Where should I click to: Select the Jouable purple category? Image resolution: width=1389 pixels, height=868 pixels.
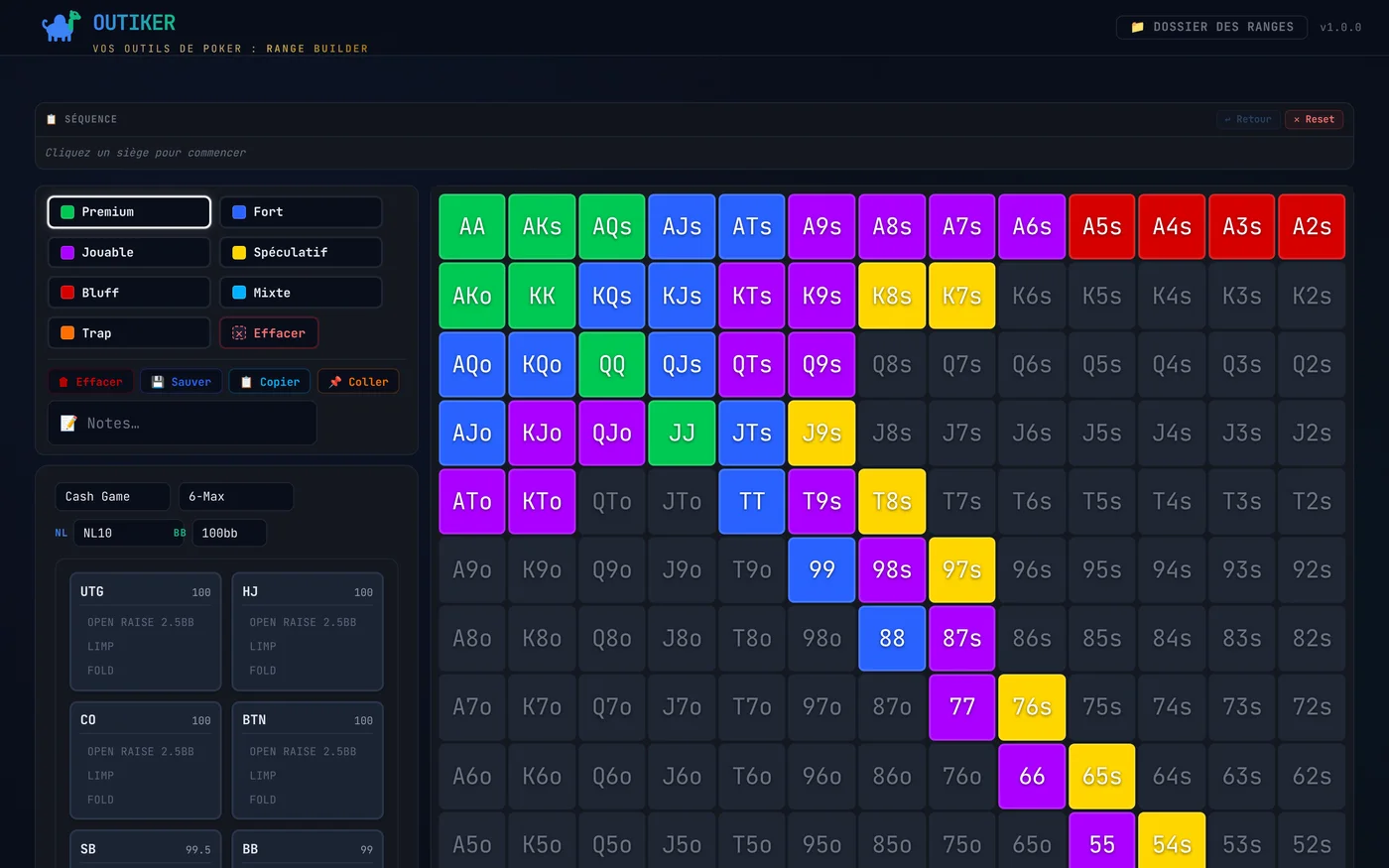pyautogui.click(x=129, y=252)
